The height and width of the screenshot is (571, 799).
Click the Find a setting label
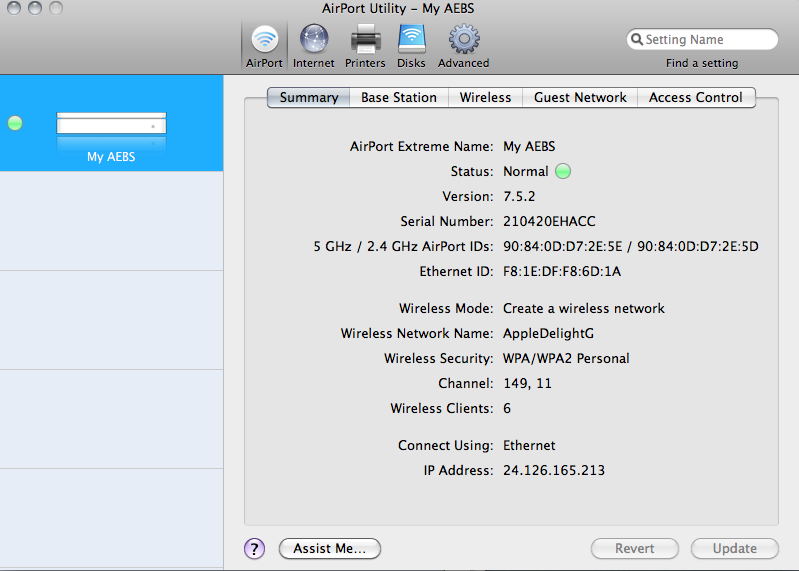point(702,63)
